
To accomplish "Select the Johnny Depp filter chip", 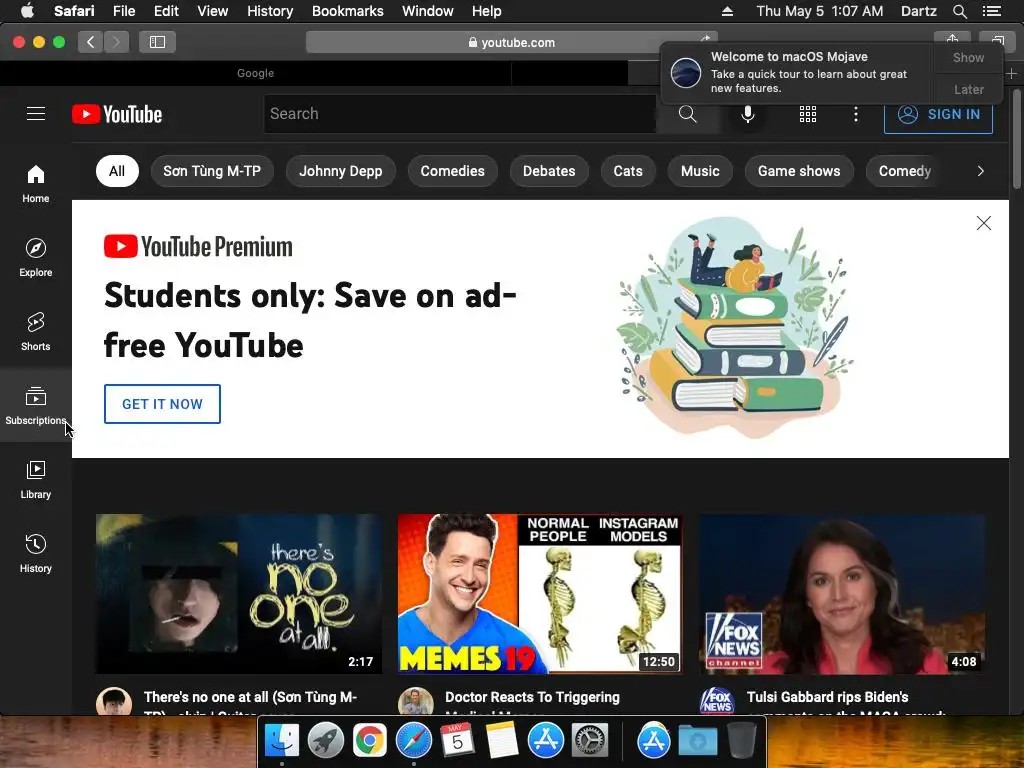I will coord(340,171).
